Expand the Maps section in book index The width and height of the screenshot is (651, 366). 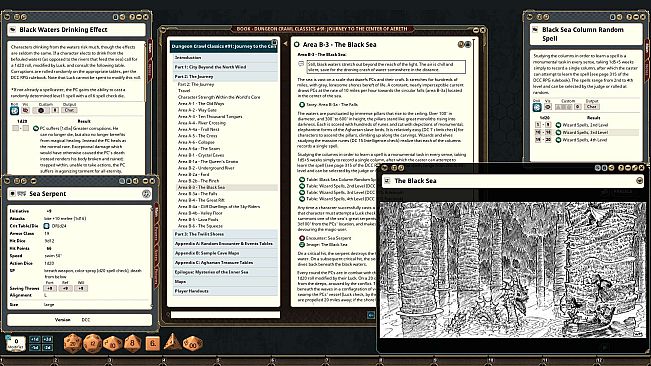click(225, 282)
